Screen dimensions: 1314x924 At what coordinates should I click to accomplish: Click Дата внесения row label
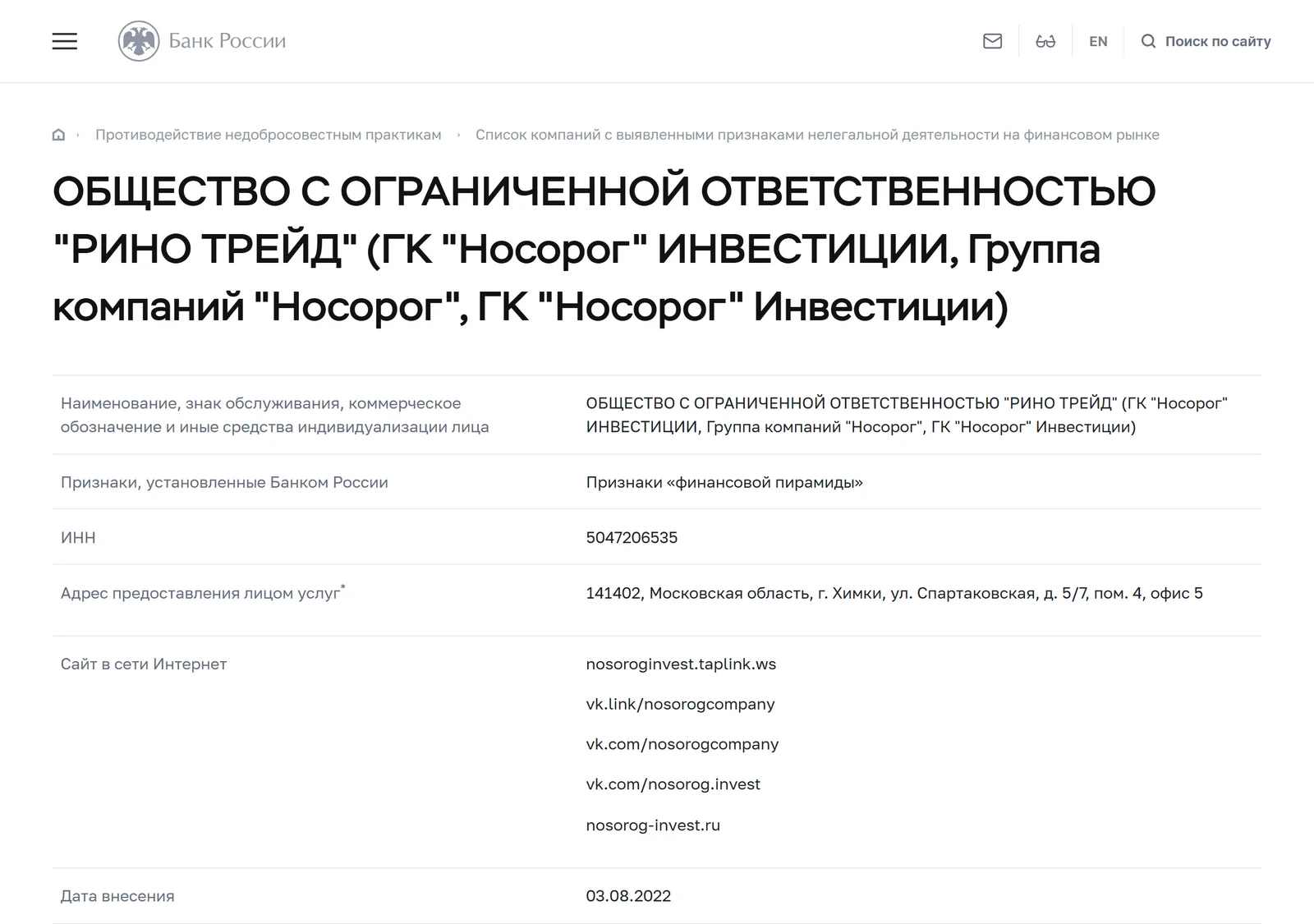click(117, 896)
